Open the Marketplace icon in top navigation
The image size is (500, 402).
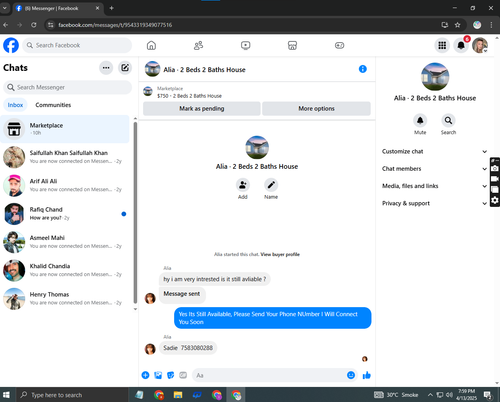(292, 45)
